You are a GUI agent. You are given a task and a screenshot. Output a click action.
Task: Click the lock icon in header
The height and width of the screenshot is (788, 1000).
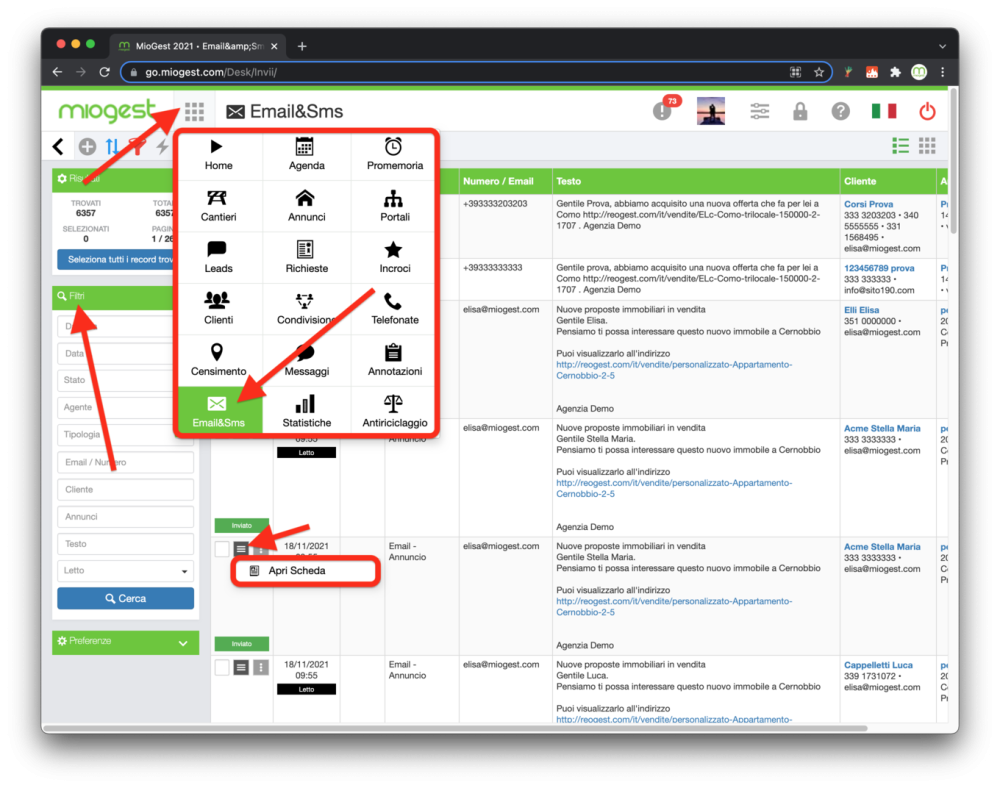tap(800, 112)
